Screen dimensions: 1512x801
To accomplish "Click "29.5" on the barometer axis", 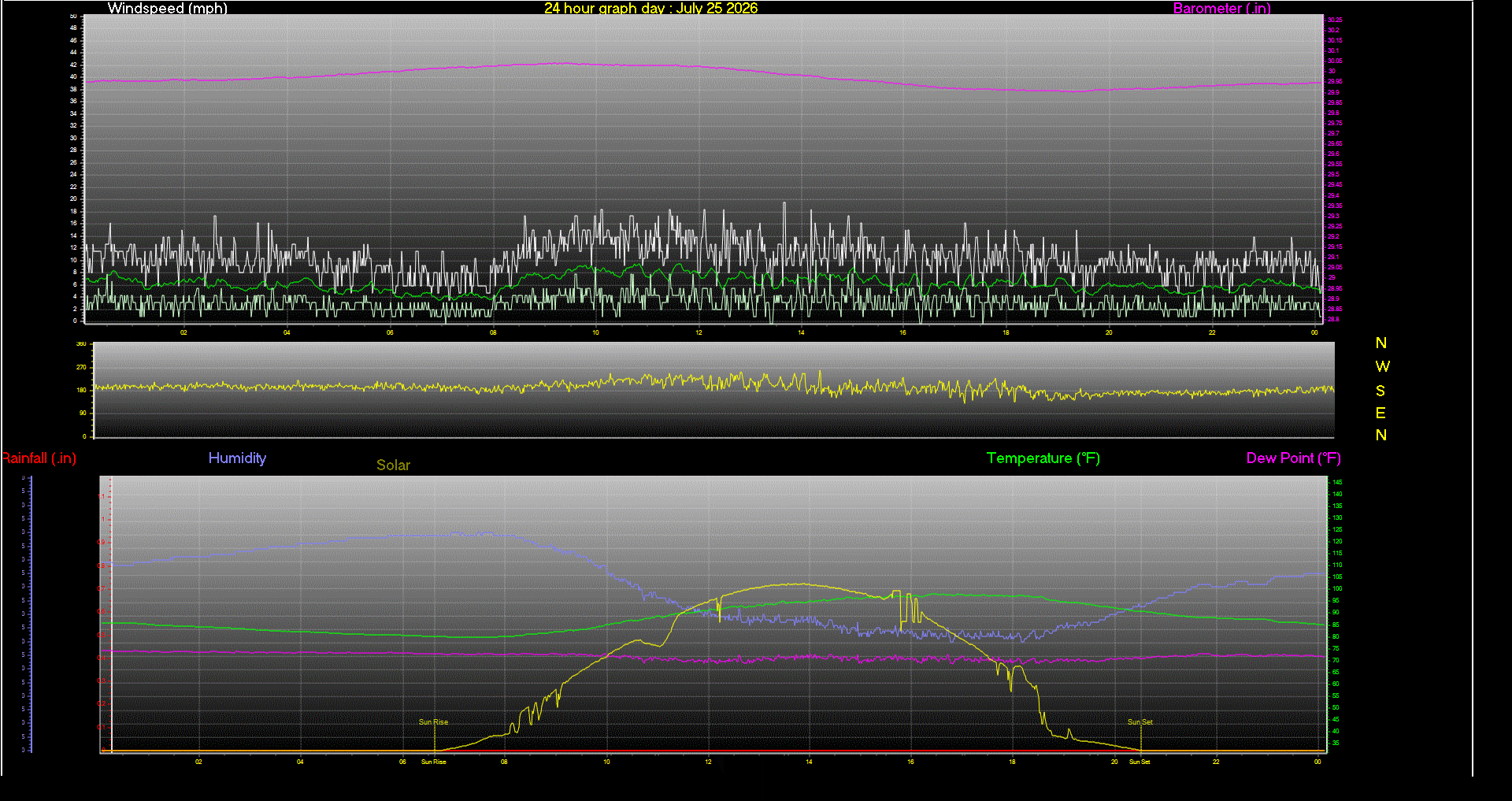I will [x=1333, y=174].
